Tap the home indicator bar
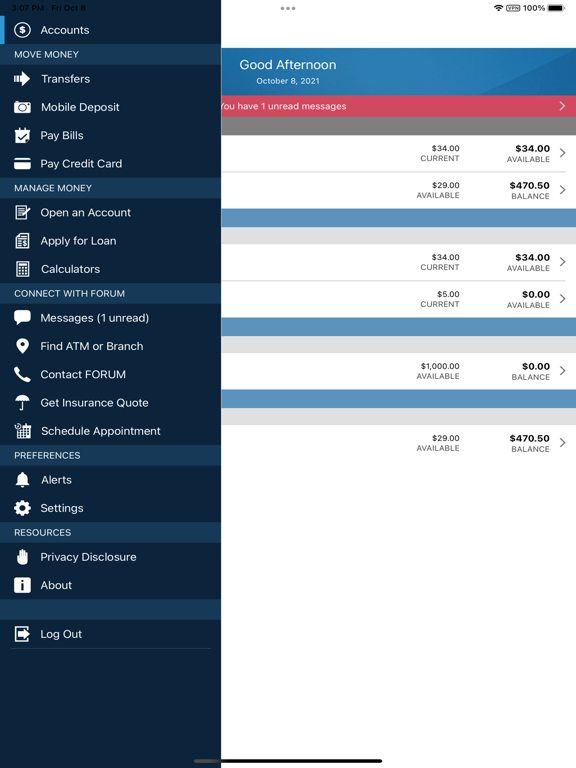 click(x=288, y=761)
